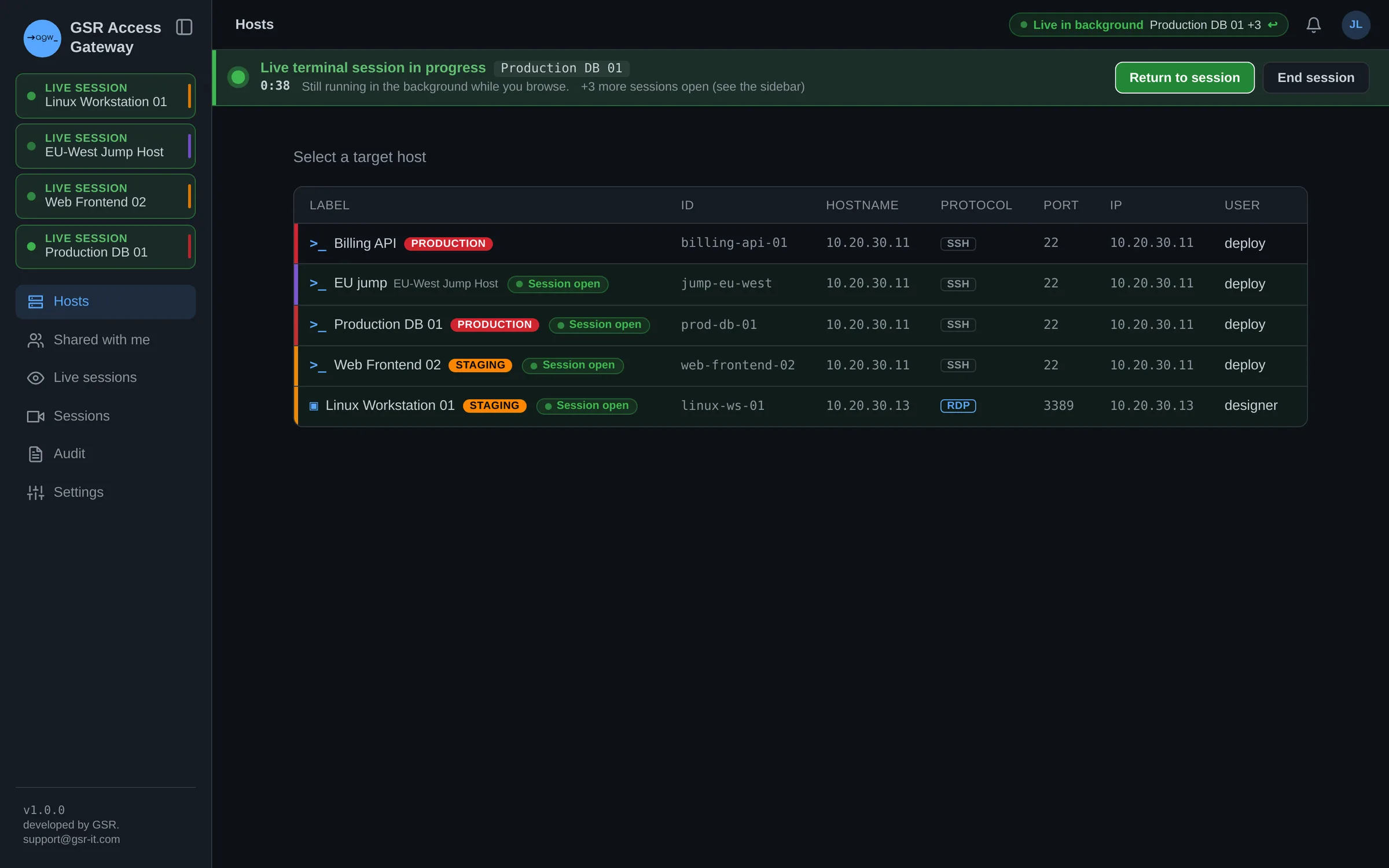The image size is (1389, 868).
Task: Click the Live sessions eye icon
Action: 36,378
